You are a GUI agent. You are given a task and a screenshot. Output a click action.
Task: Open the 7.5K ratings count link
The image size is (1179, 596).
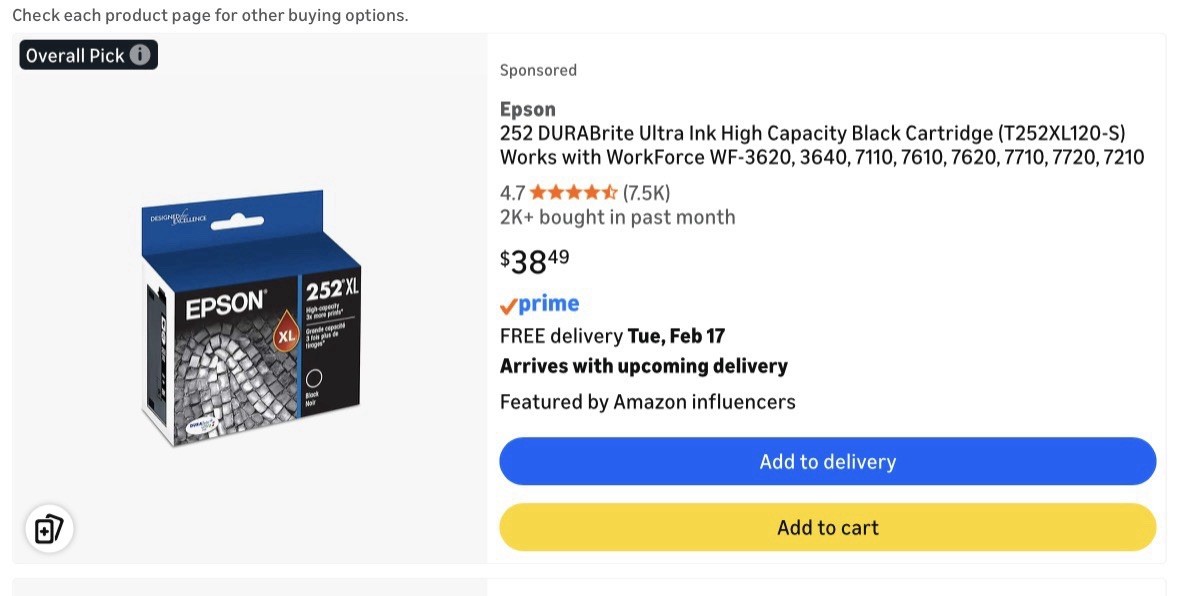(x=646, y=193)
